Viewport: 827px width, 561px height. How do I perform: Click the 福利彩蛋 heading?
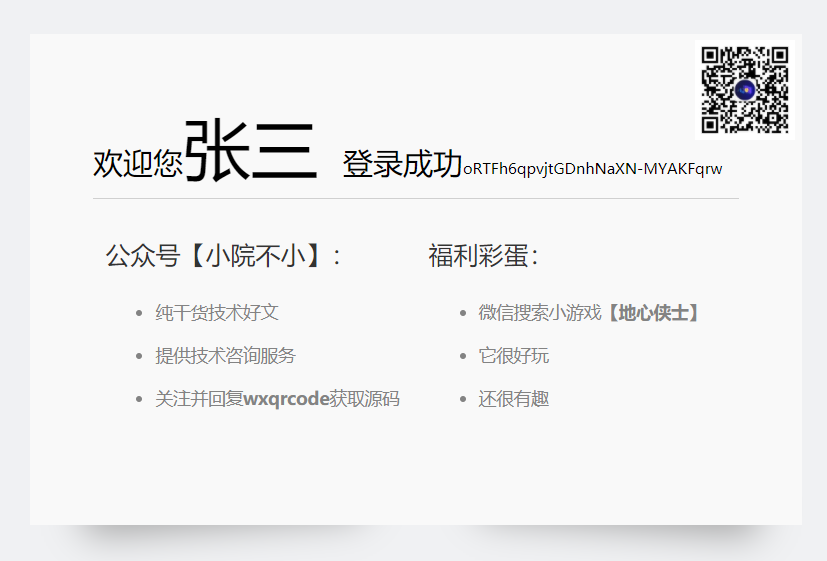[484, 256]
